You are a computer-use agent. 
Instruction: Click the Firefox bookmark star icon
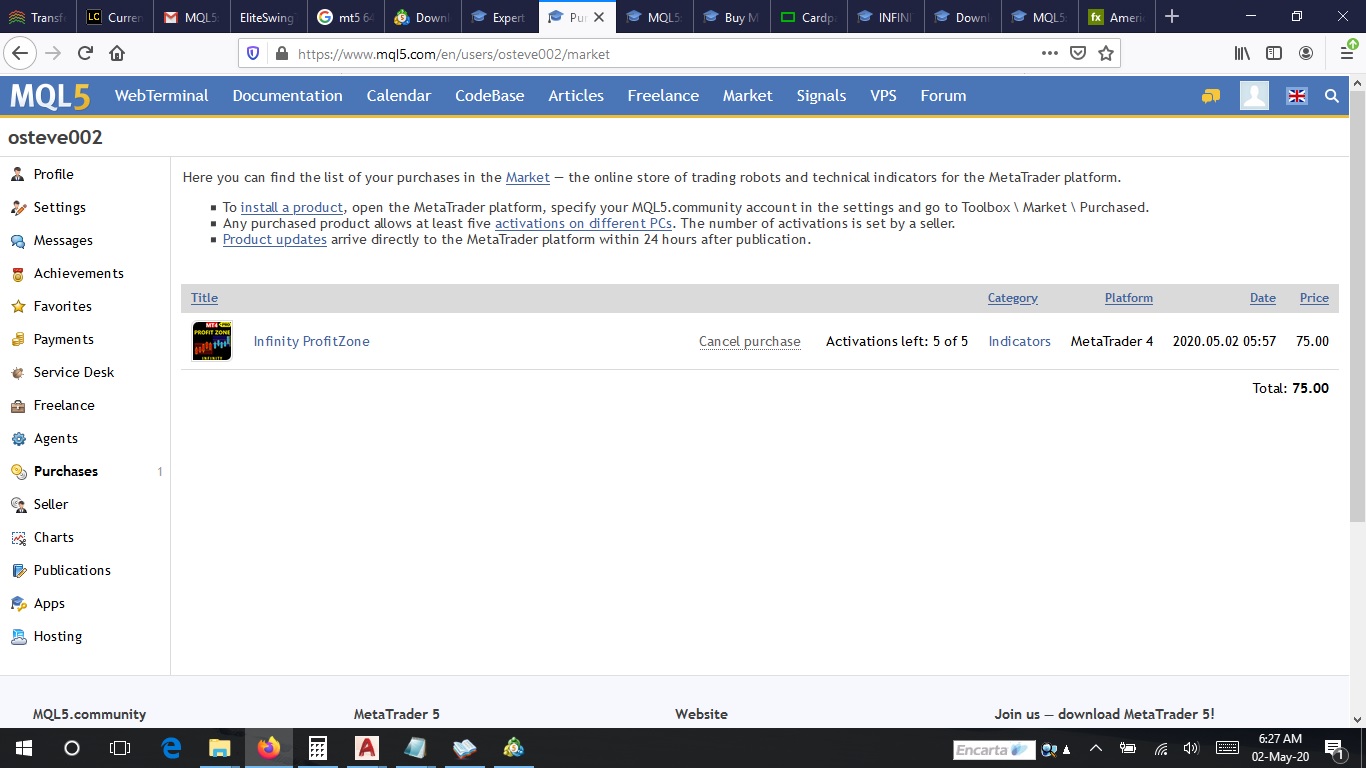(1106, 54)
